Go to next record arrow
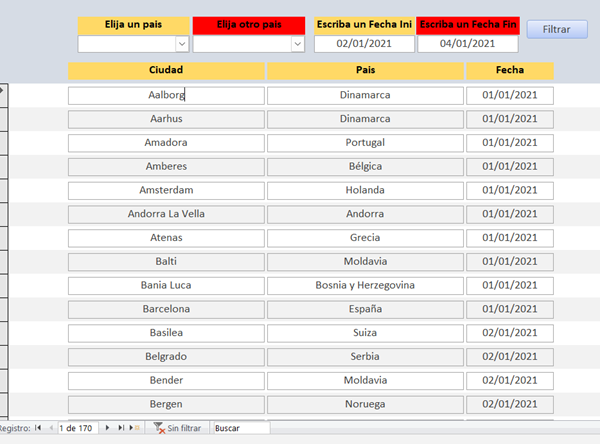The height and width of the screenshot is (444, 600). coord(107,428)
